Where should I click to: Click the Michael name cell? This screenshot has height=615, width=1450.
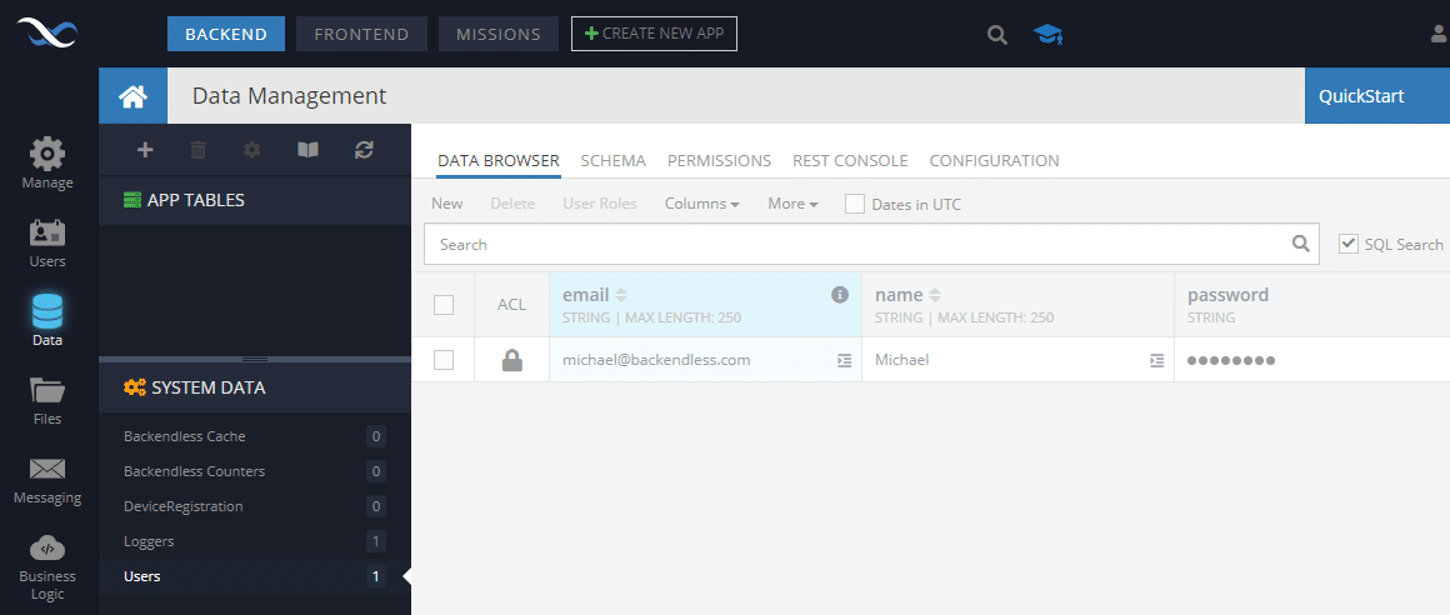pyautogui.click(x=1018, y=360)
